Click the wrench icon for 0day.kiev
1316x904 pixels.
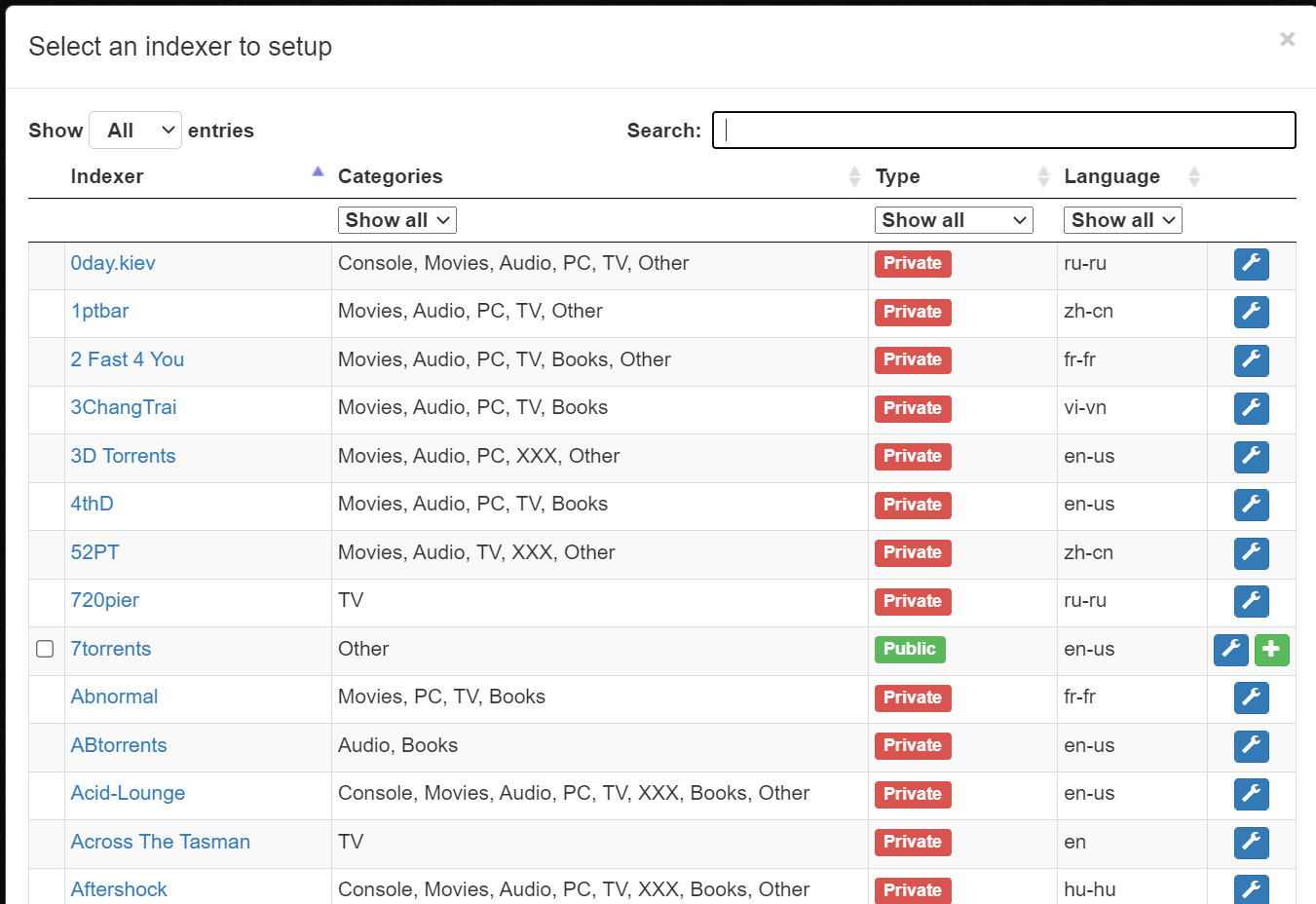tap(1251, 264)
